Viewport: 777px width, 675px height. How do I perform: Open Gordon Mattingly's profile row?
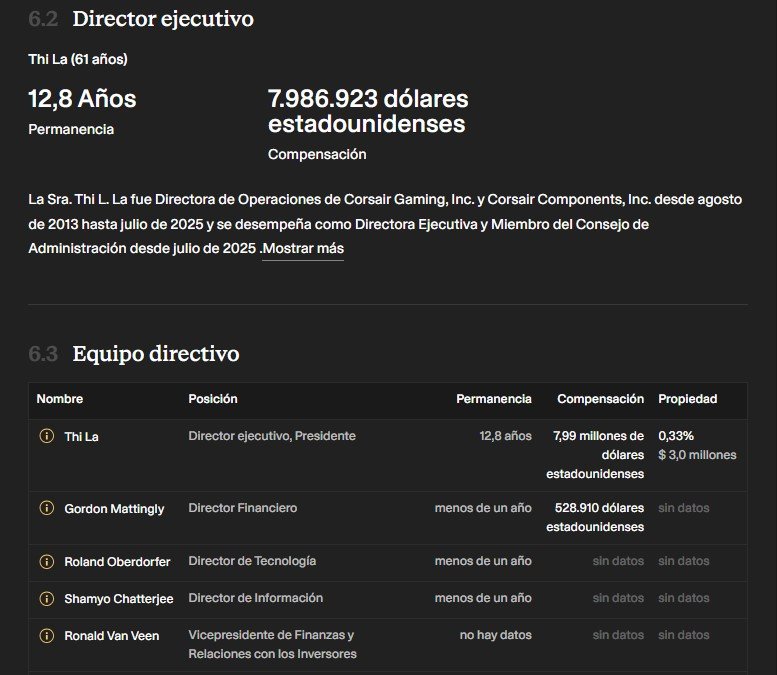388,518
